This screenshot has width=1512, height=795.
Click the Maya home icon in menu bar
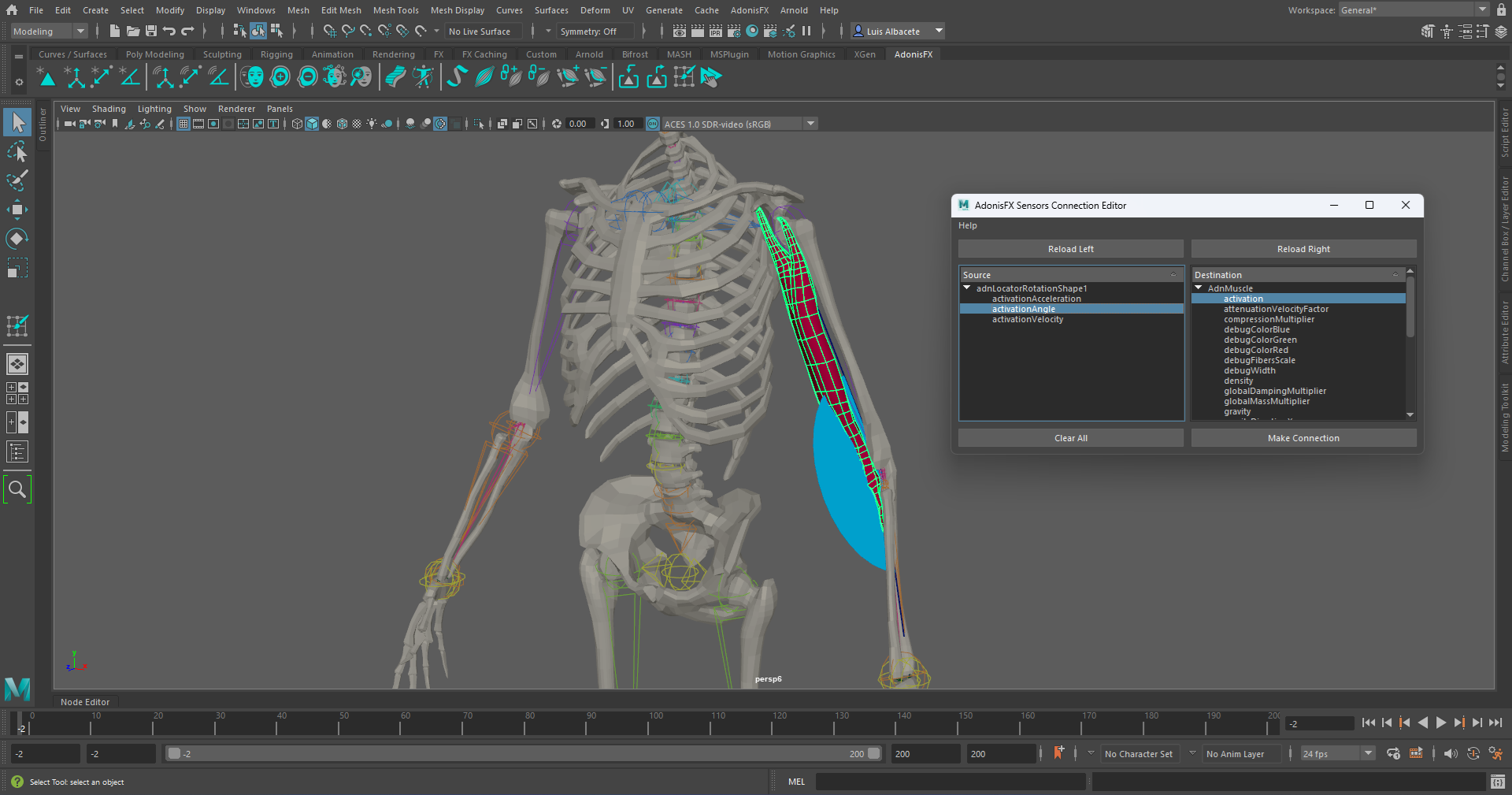pyautogui.click(x=12, y=10)
